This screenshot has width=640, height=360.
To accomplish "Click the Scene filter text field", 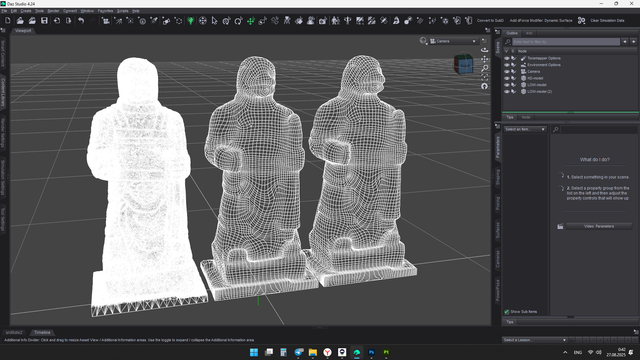I will (566, 42).
